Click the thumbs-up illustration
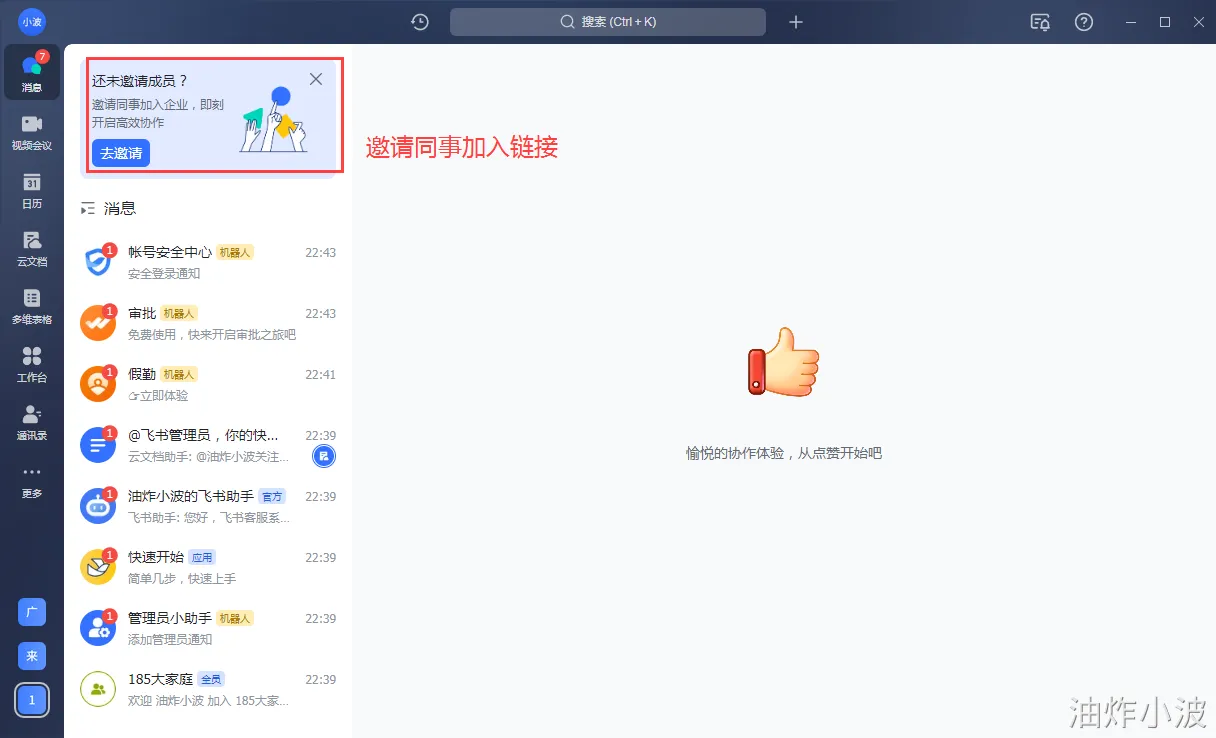The image size is (1216, 738). click(x=783, y=361)
